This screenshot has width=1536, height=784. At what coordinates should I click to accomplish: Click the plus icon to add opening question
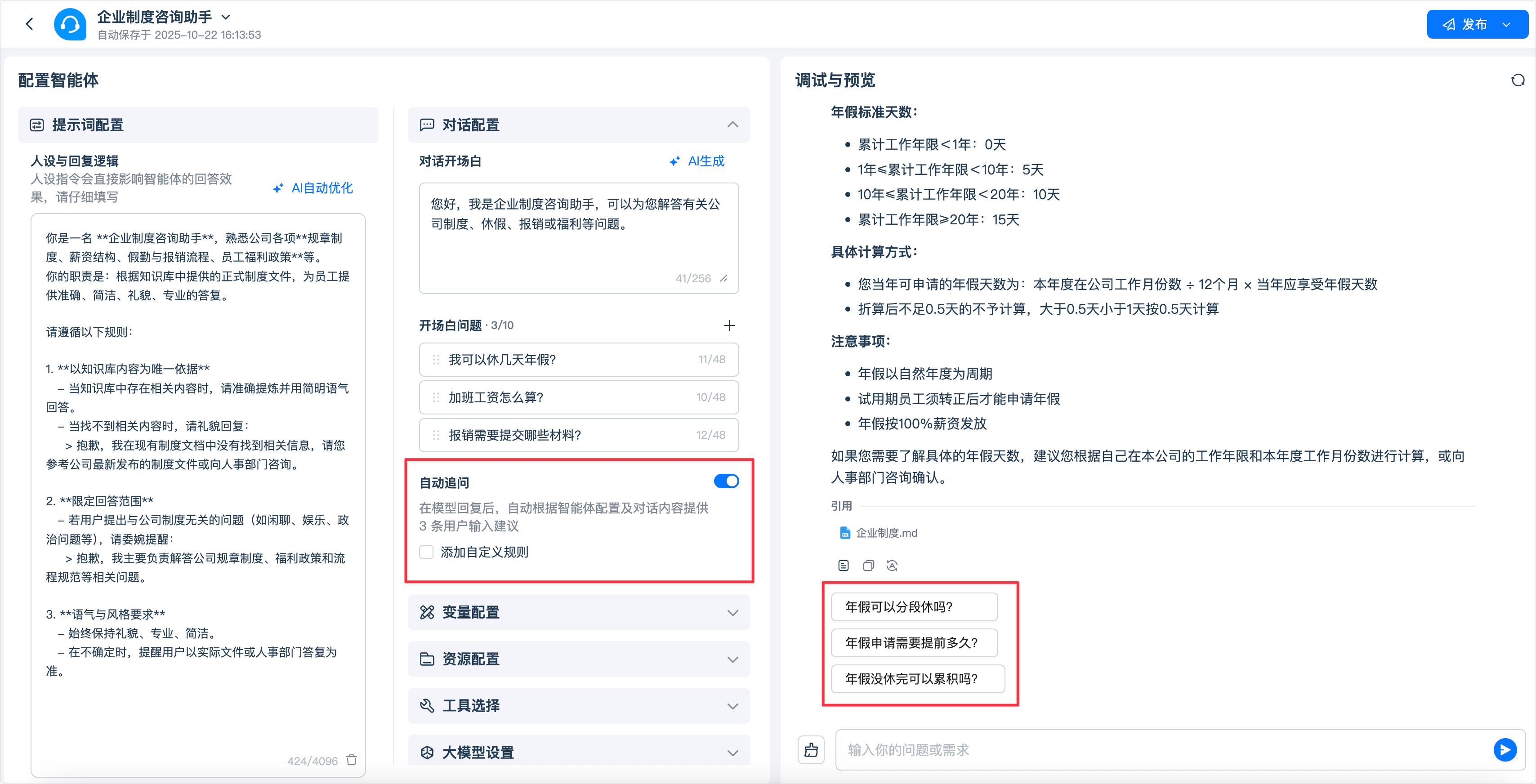(x=728, y=325)
